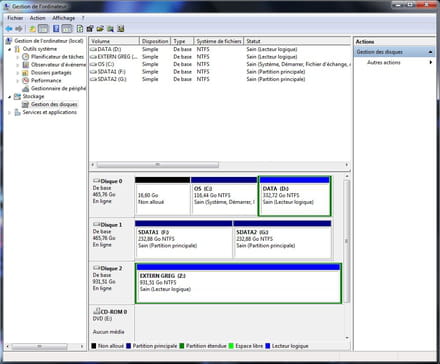Click the black Non alloué legend swatch
440x364 pixels.
(94, 346)
